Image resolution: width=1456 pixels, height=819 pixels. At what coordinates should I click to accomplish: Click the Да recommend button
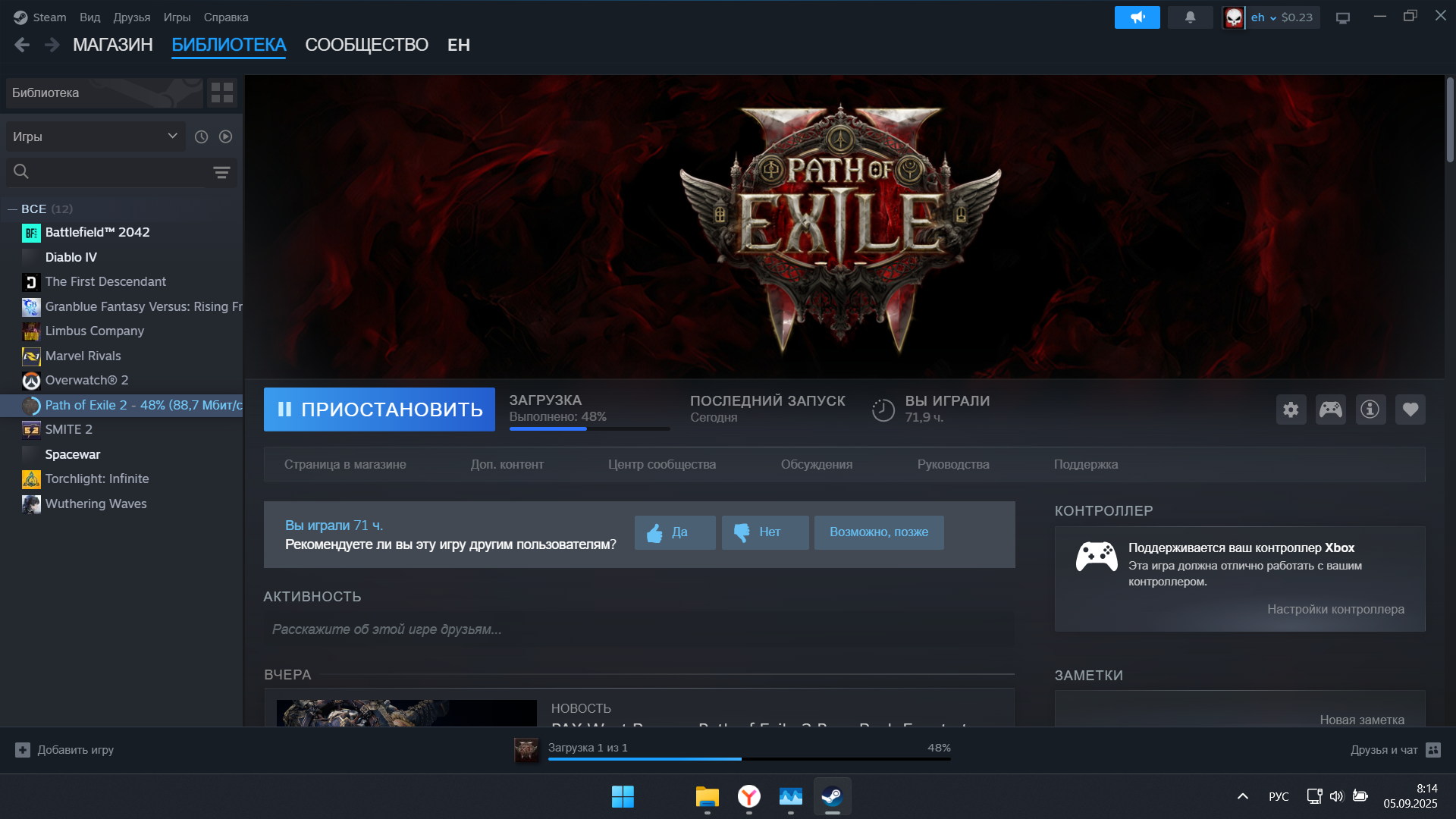(674, 532)
